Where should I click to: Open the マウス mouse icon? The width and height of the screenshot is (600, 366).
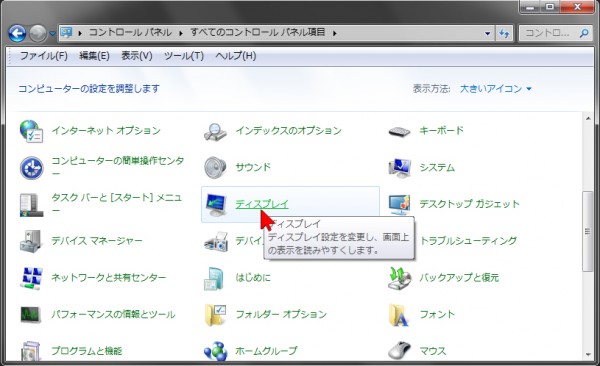click(x=399, y=350)
